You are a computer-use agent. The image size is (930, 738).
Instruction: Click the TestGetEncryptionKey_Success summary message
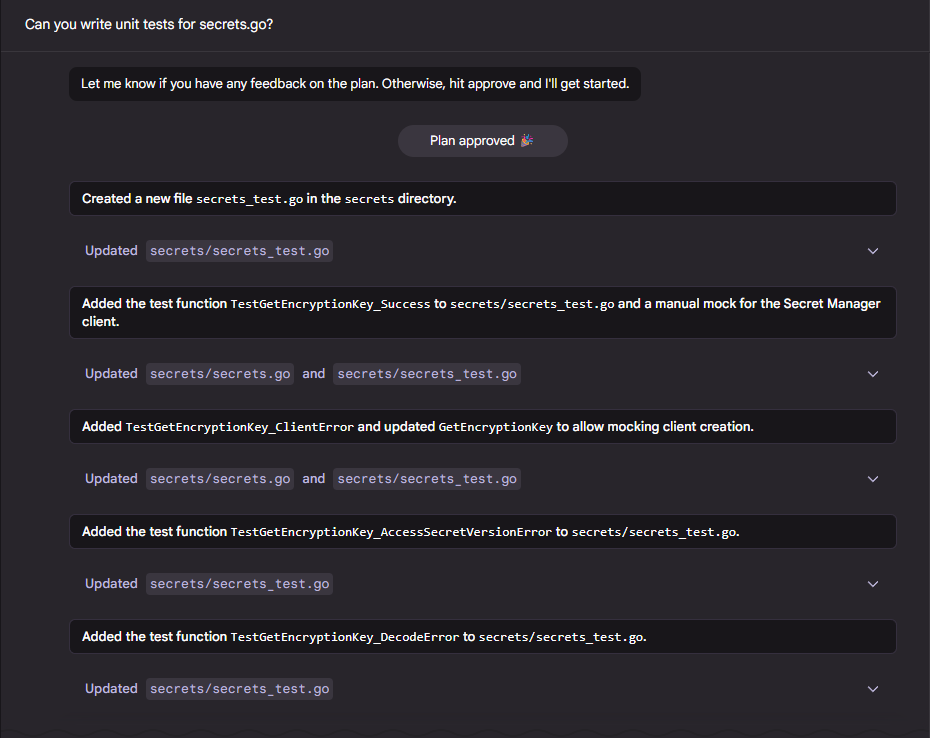482,311
